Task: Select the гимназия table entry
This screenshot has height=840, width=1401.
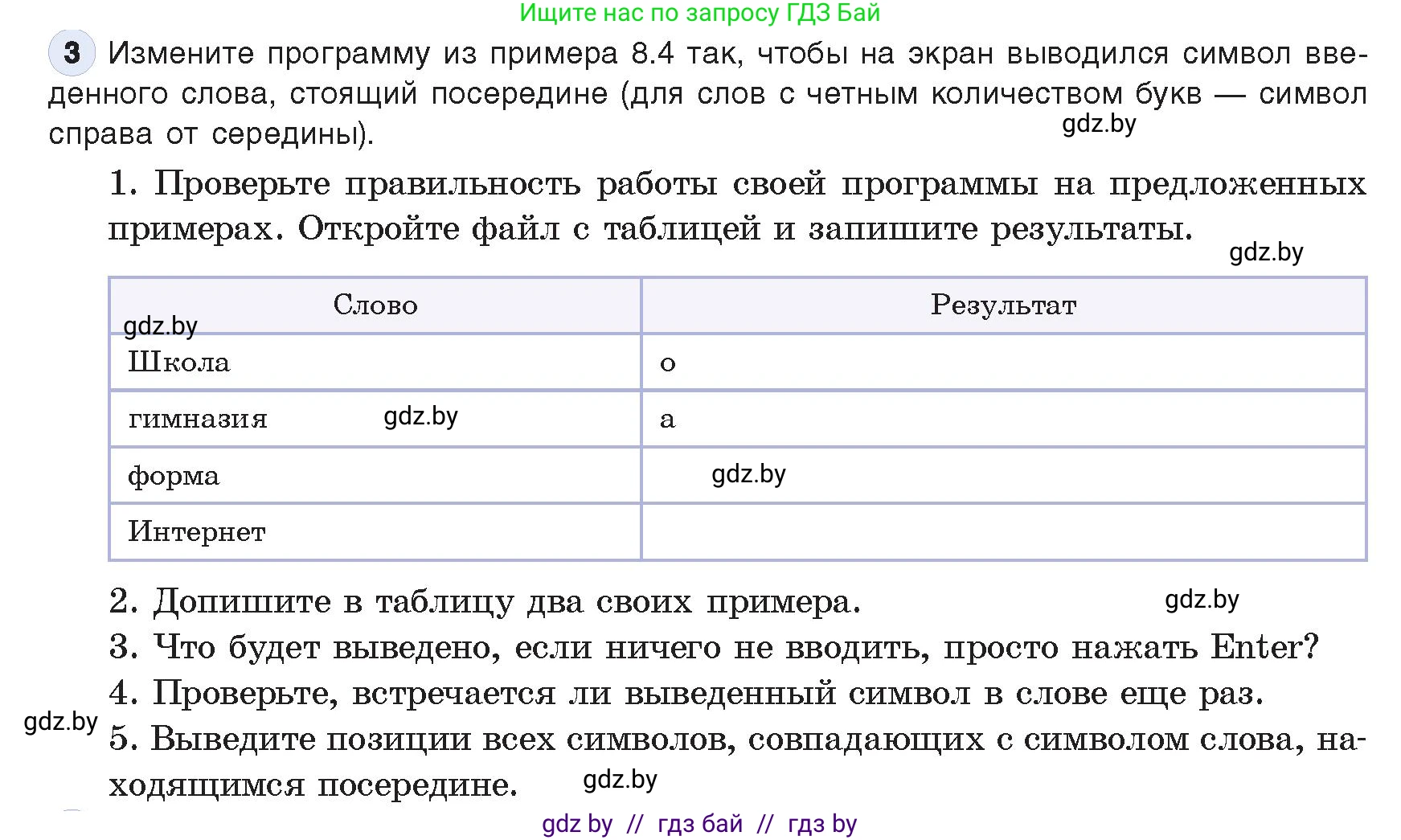Action: coord(198,417)
